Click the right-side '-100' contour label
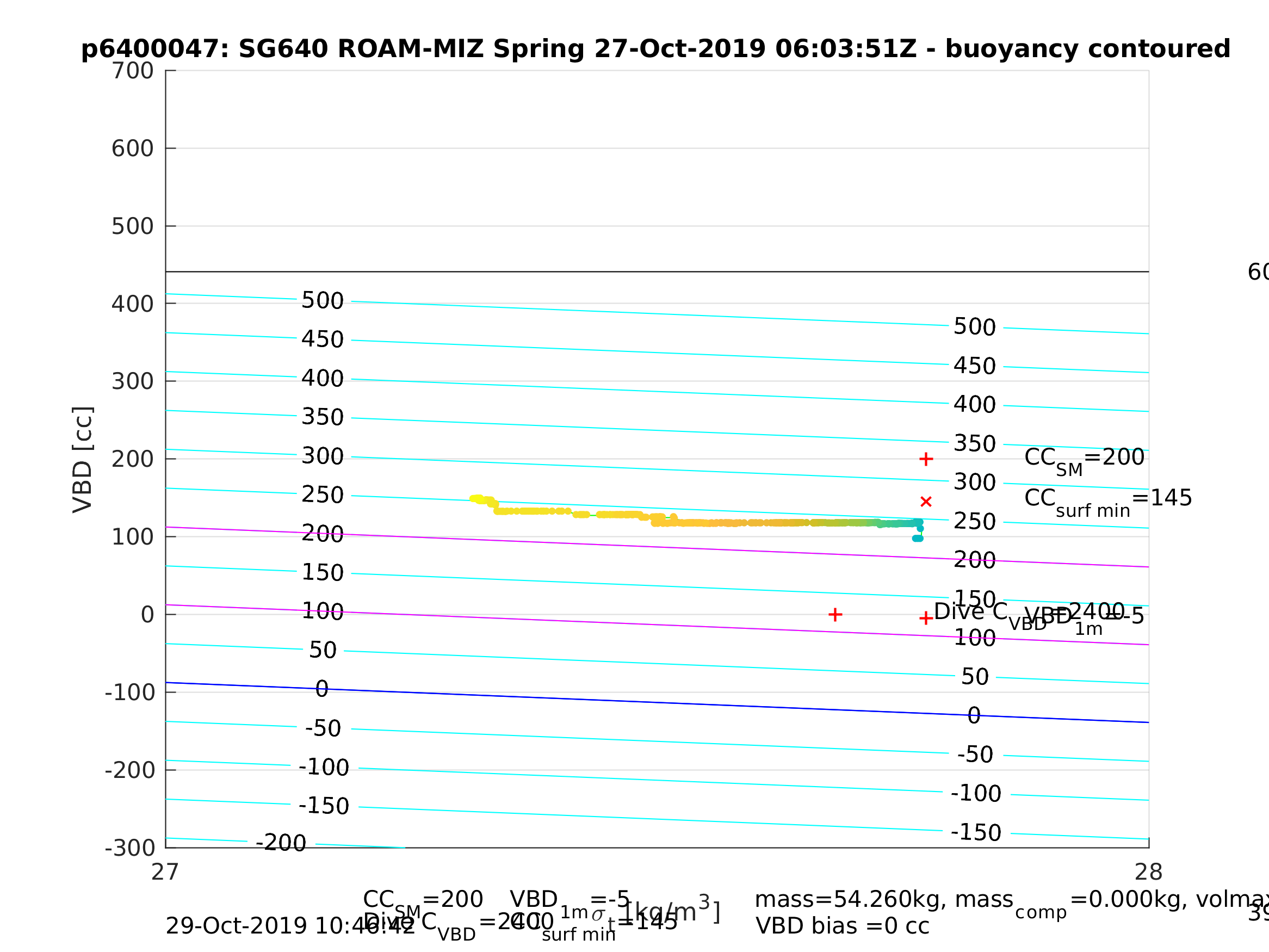Screen dimensions: 1269x952 point(976,794)
